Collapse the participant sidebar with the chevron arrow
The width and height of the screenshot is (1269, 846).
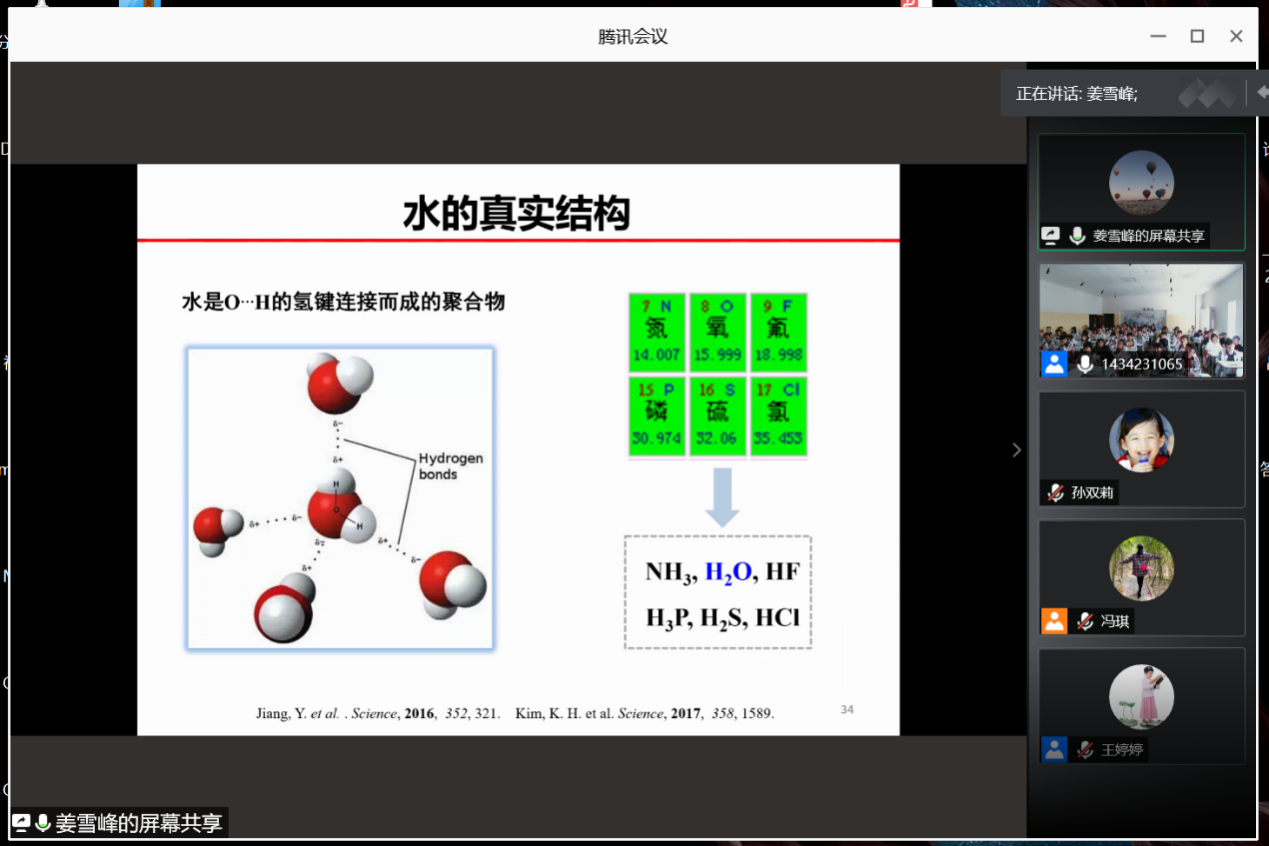point(1016,450)
